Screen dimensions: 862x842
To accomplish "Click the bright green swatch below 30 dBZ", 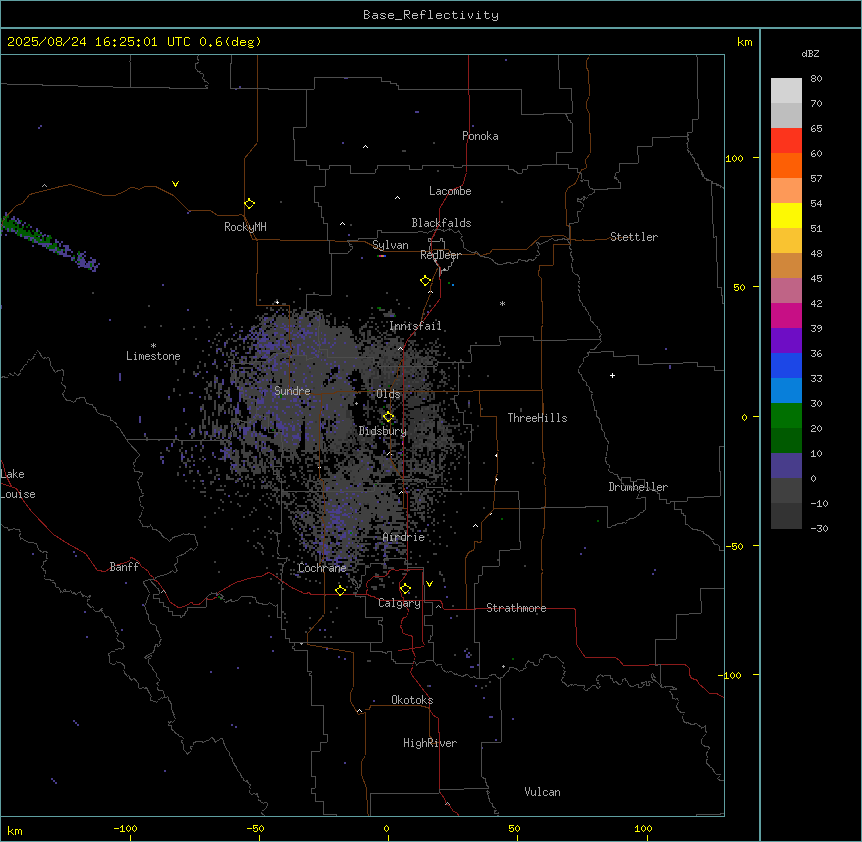I will pyautogui.click(x=786, y=416).
